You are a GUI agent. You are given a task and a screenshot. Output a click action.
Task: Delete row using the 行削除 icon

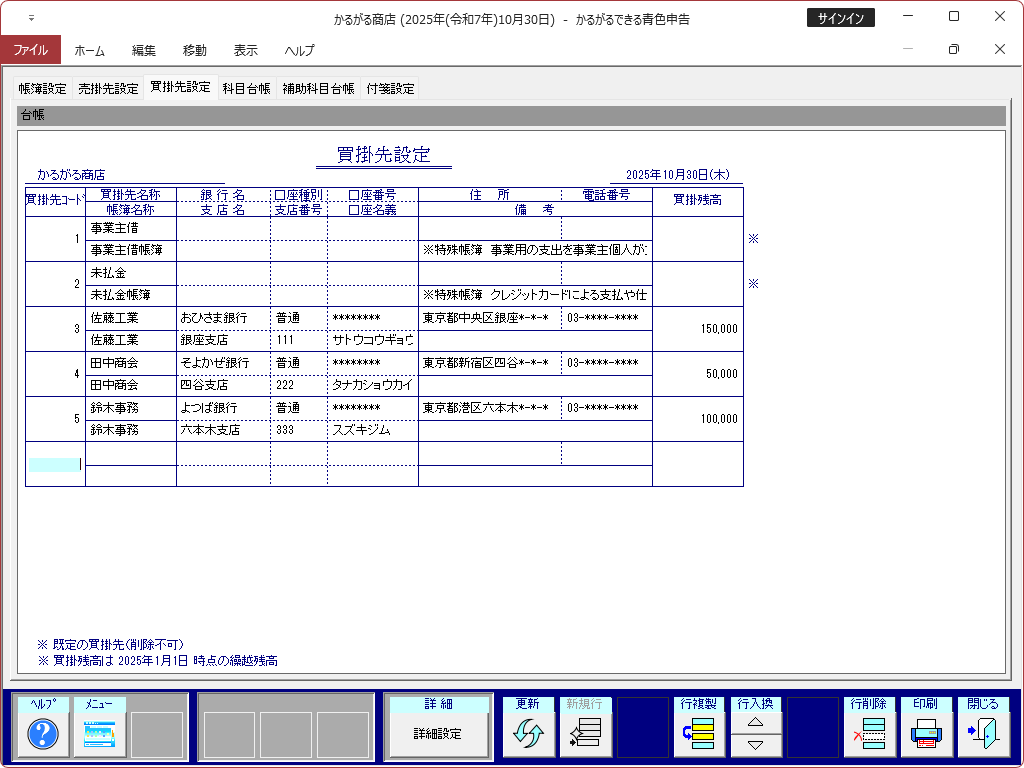point(869,735)
